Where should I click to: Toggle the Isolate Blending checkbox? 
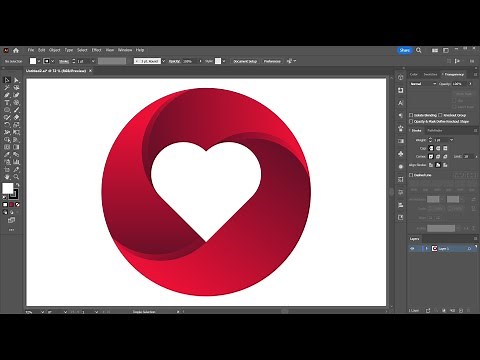pos(411,115)
